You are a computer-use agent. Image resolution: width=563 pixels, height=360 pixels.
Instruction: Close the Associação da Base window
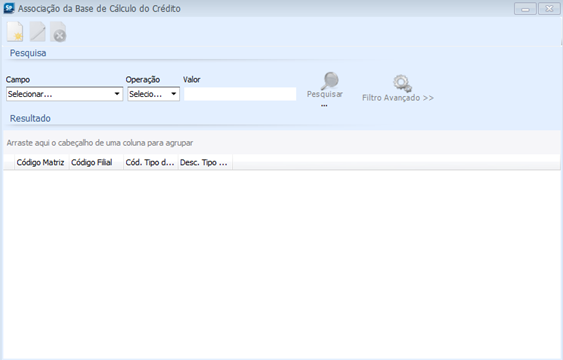coord(549,8)
